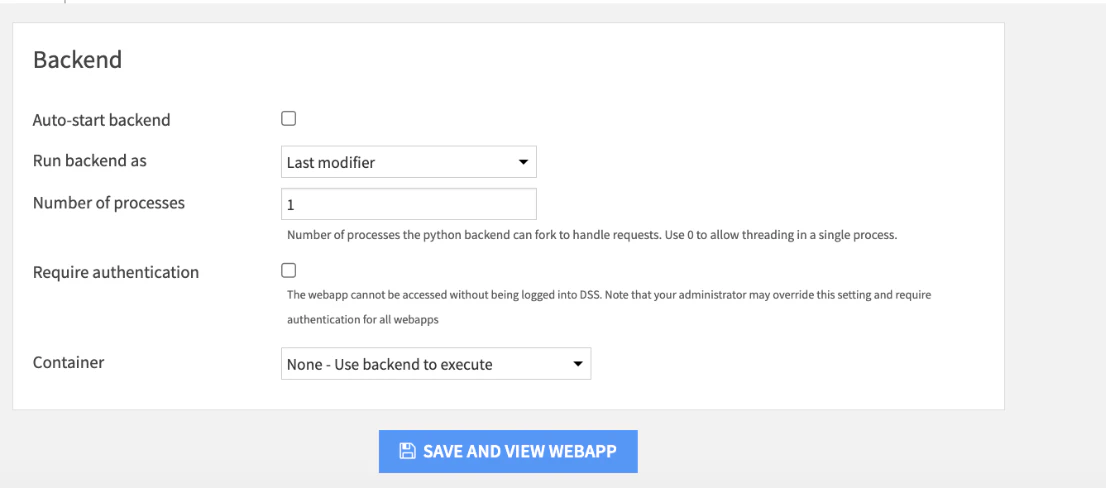
Task: Click the floppy disk save icon
Action: [407, 451]
